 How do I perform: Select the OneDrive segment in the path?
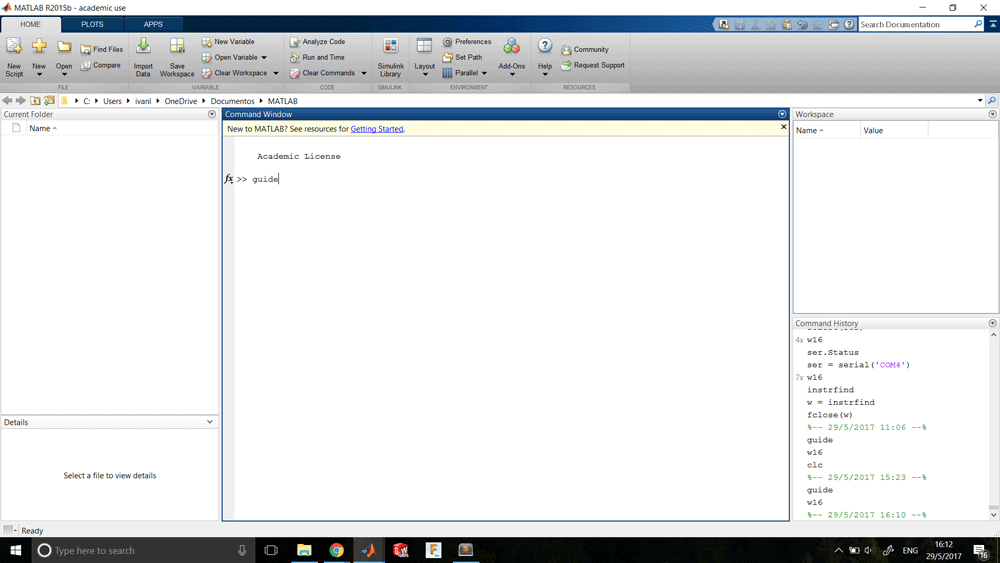(x=180, y=101)
